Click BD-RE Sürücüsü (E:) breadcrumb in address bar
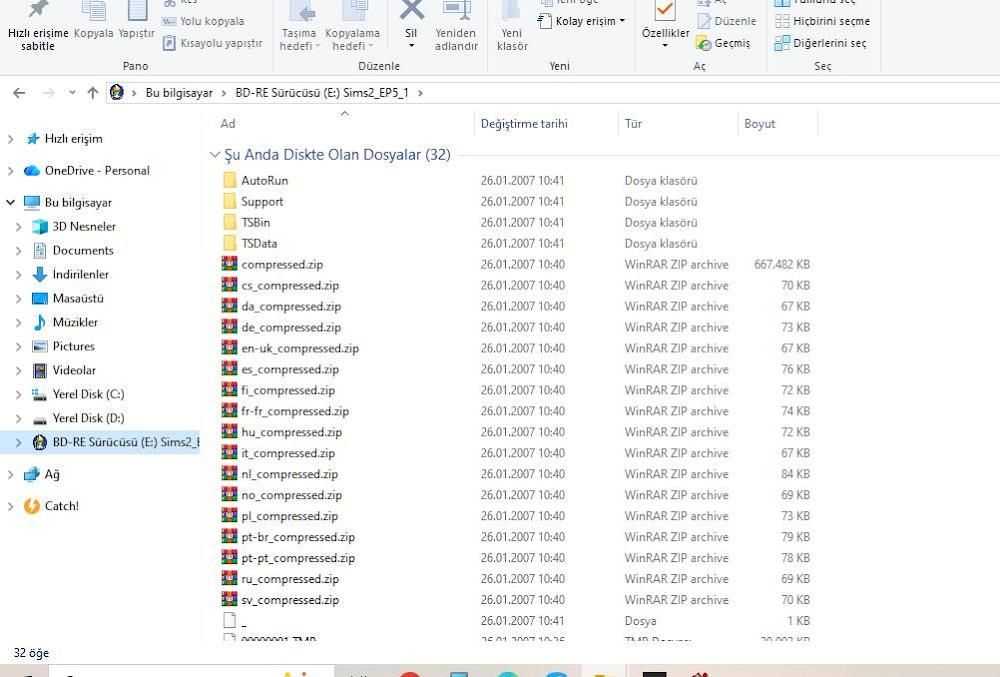The image size is (1000, 677). pyautogui.click(x=321, y=93)
